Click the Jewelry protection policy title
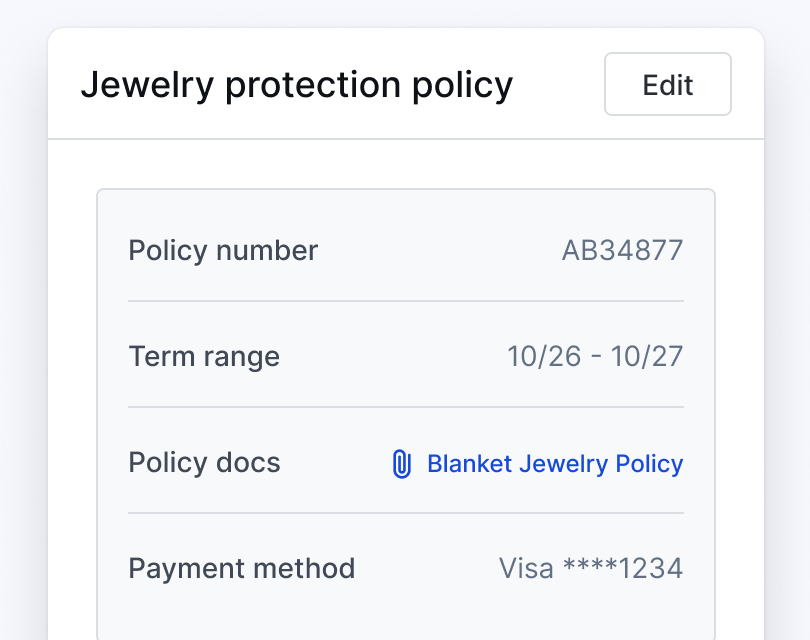 click(297, 84)
